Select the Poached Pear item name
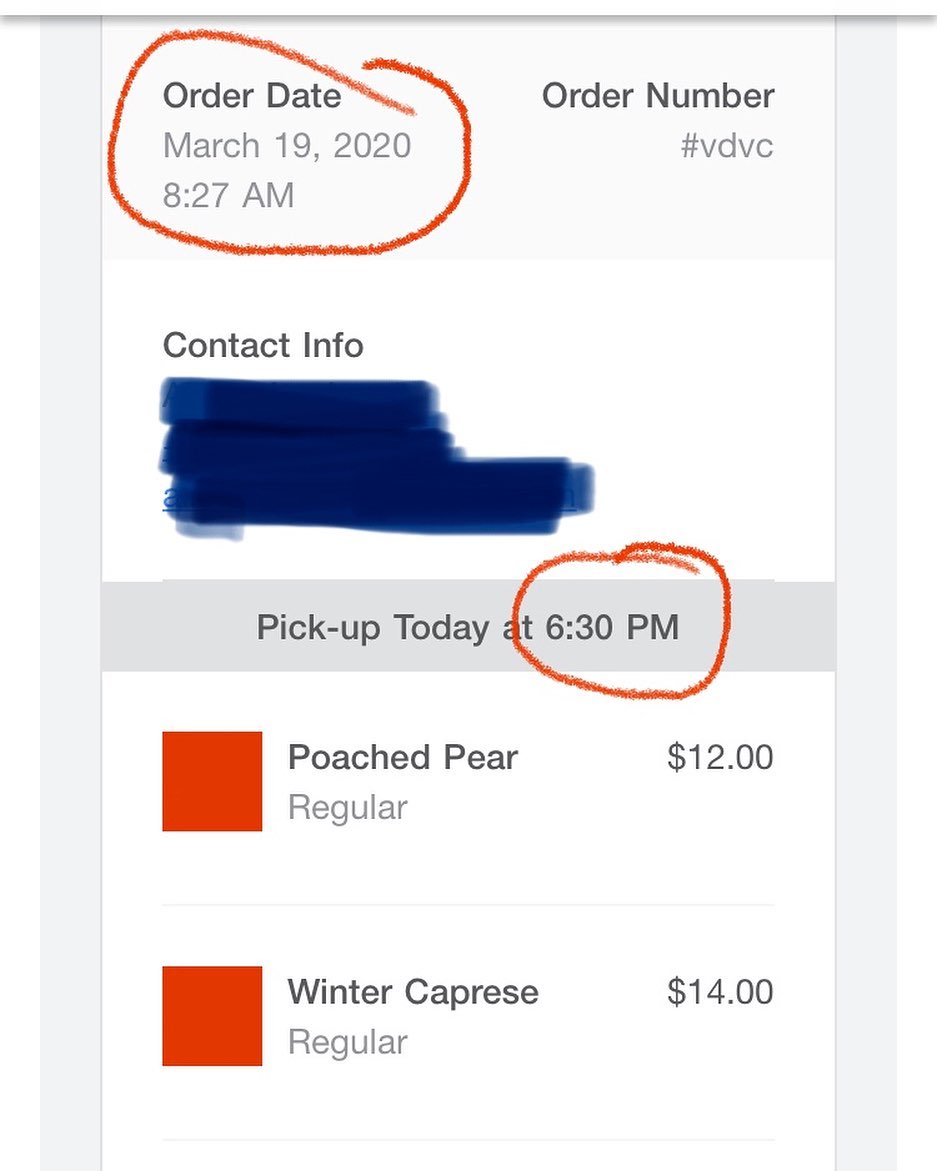Image resolution: width=937 pixels, height=1171 pixels. (x=402, y=757)
